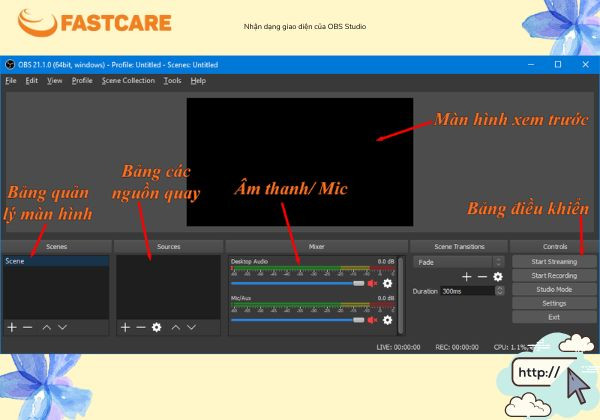Image resolution: width=600 pixels, height=420 pixels.
Task: Click the Controls panel header
Action: tap(555, 247)
